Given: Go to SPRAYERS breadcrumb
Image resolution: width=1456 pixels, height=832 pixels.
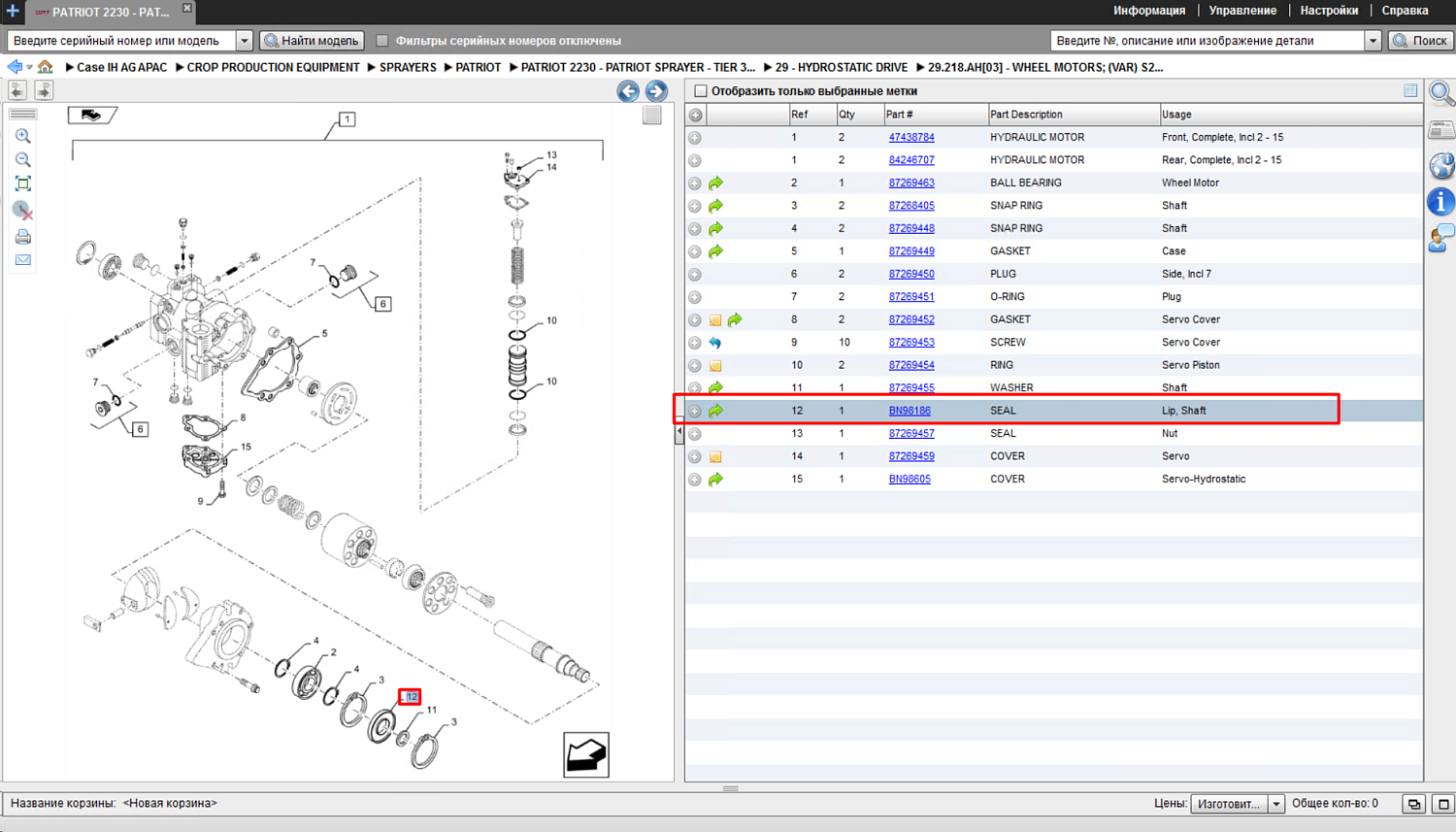Looking at the screenshot, I should coord(408,67).
